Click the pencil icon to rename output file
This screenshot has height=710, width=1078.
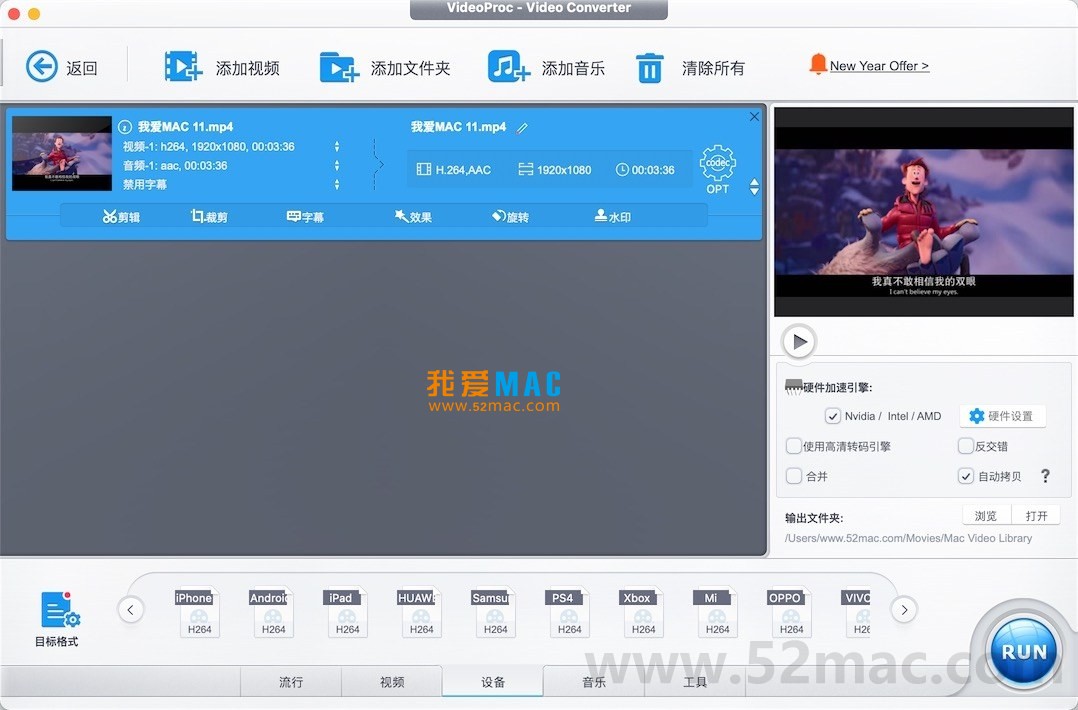(522, 128)
